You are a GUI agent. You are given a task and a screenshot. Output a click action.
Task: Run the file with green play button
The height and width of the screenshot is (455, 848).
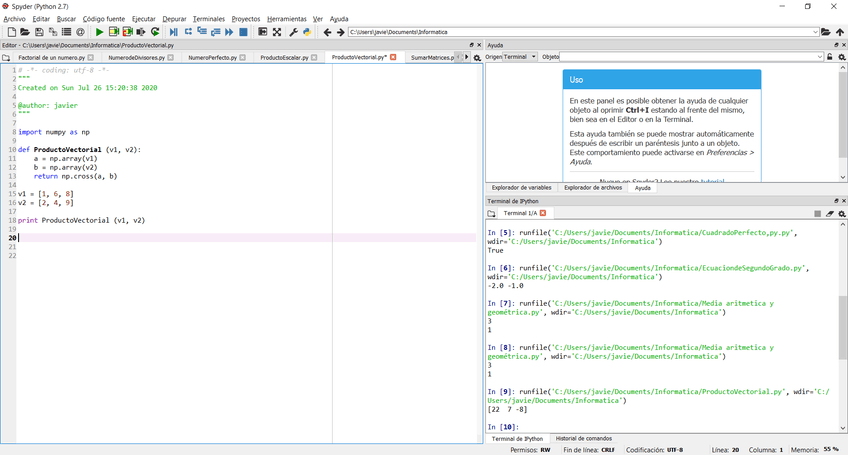[x=99, y=32]
